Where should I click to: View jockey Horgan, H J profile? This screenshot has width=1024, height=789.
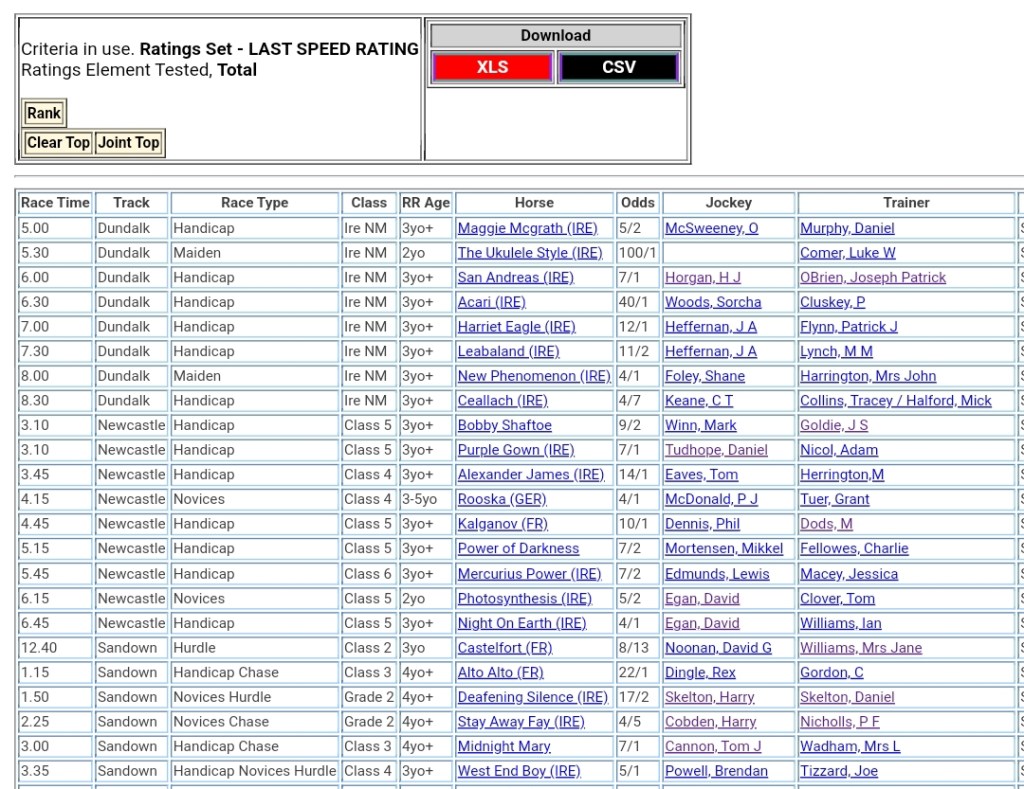click(703, 277)
